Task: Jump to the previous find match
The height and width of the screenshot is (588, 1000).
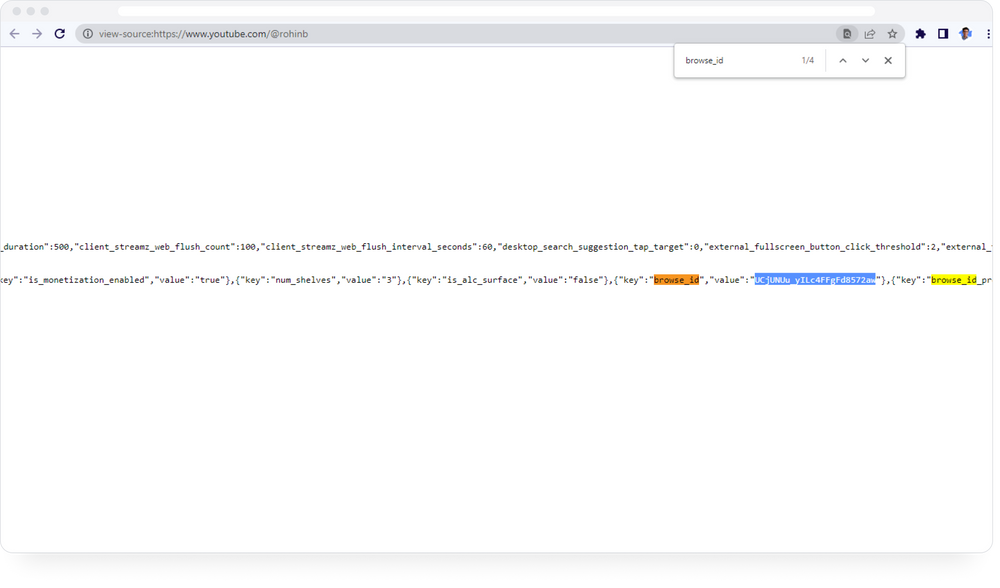Action: coord(842,61)
